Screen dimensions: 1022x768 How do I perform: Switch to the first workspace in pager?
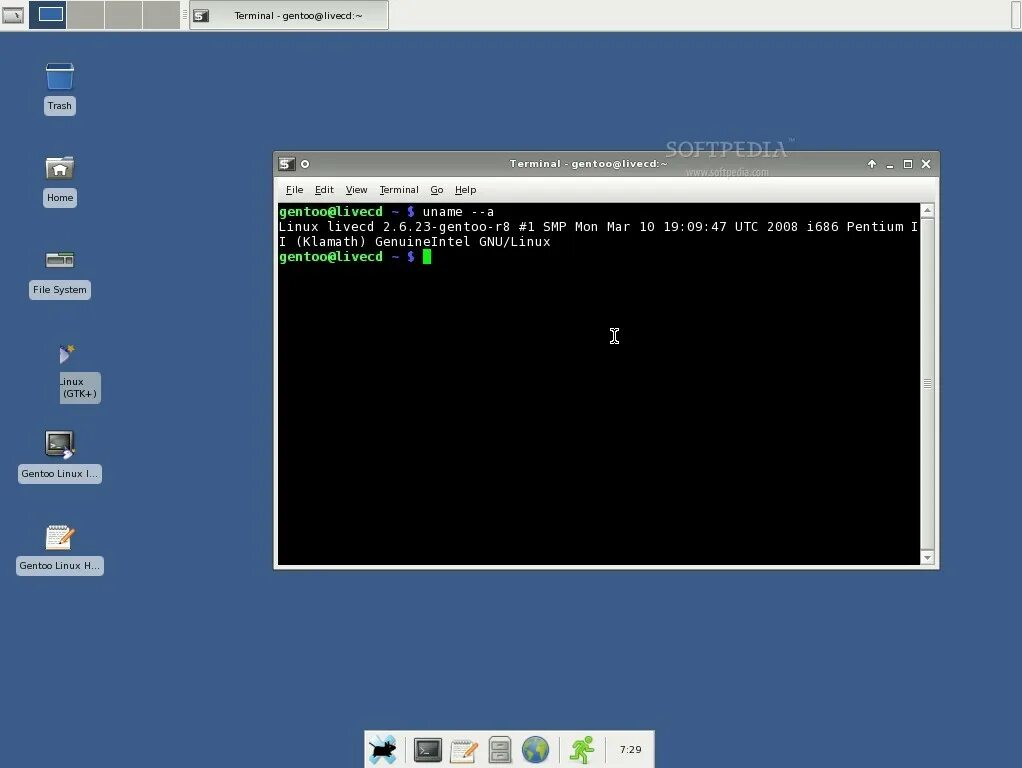(50, 14)
